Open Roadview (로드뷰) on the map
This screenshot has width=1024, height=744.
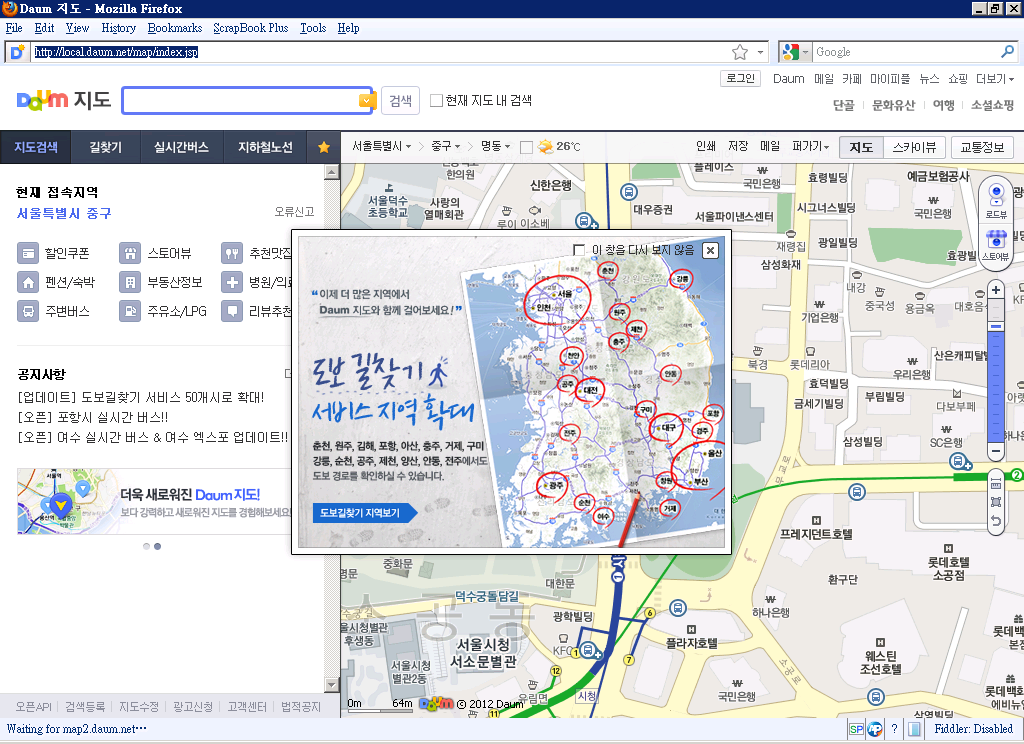(996, 200)
